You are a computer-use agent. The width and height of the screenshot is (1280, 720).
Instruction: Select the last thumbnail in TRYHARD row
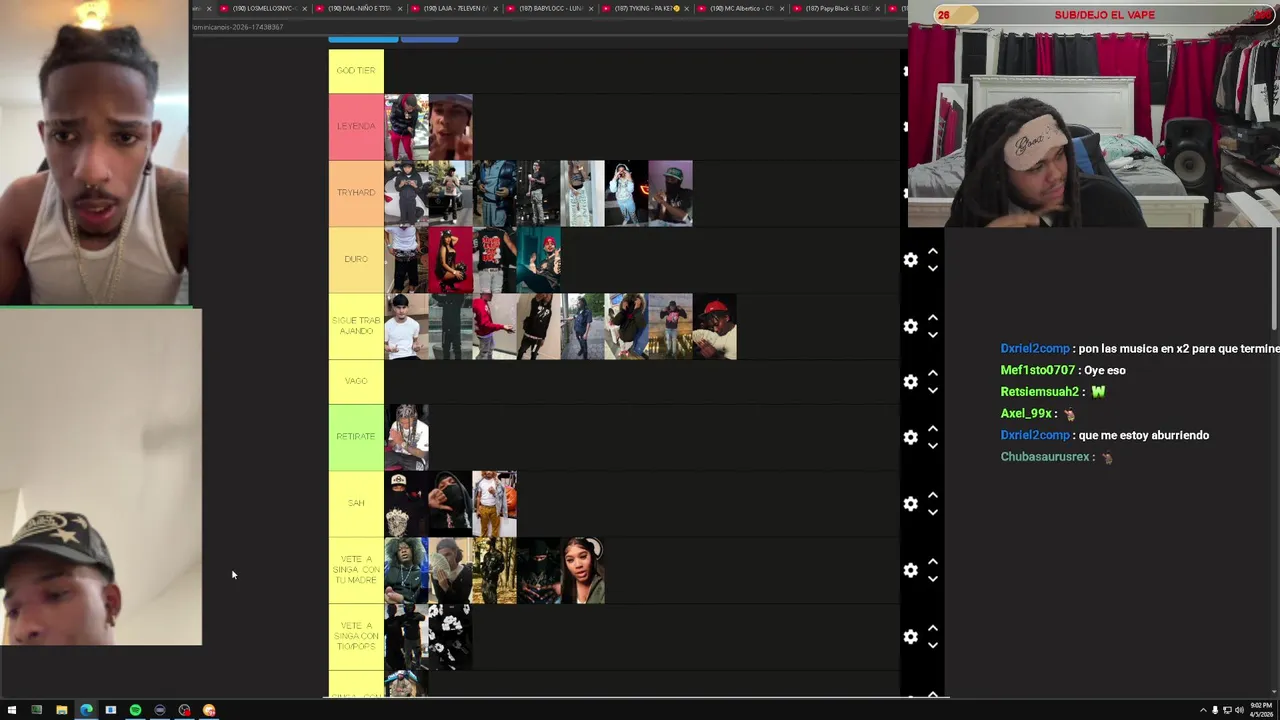point(670,193)
